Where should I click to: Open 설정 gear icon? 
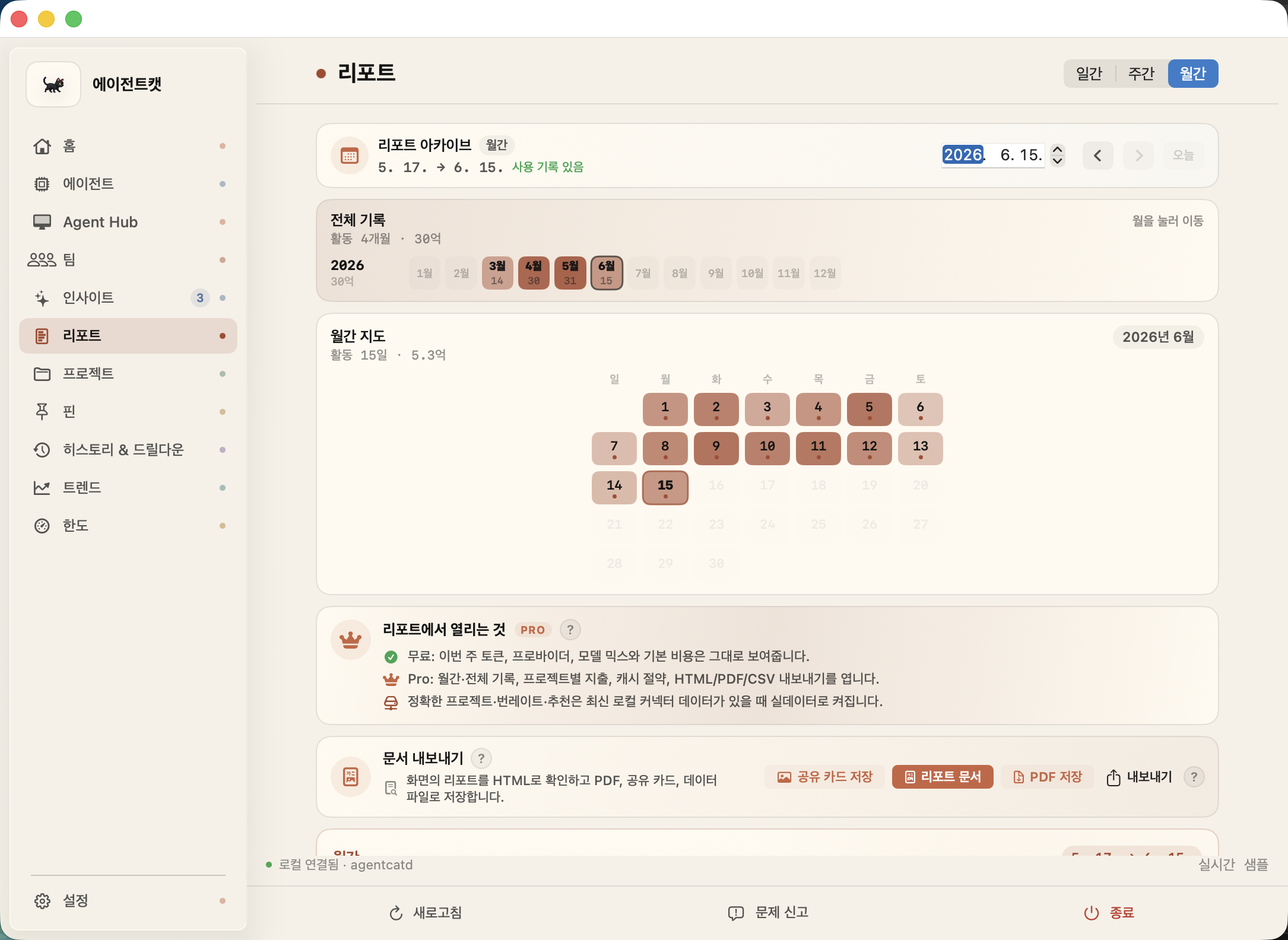tap(42, 901)
